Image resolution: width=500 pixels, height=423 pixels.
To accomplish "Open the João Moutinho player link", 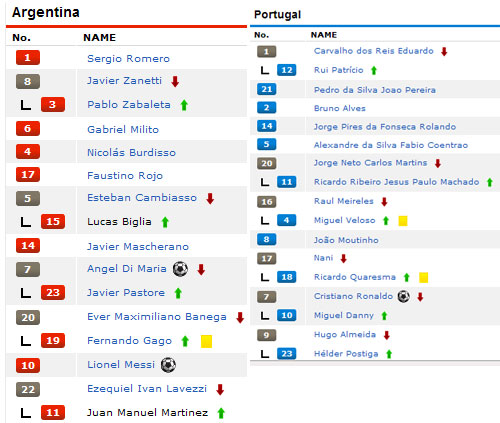I will pos(346,240).
